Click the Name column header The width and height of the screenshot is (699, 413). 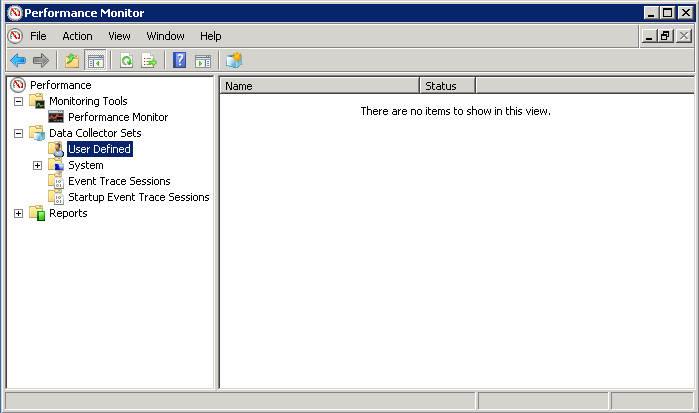(x=318, y=86)
